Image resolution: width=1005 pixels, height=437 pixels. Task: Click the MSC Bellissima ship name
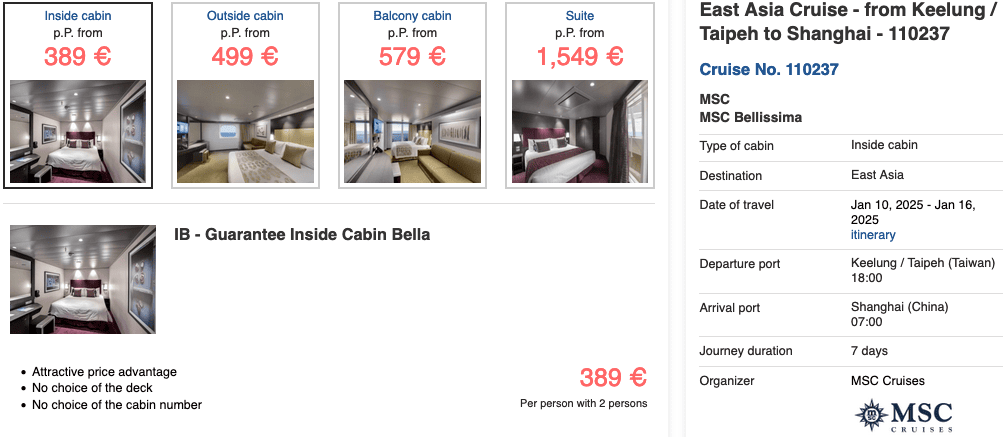click(x=751, y=117)
